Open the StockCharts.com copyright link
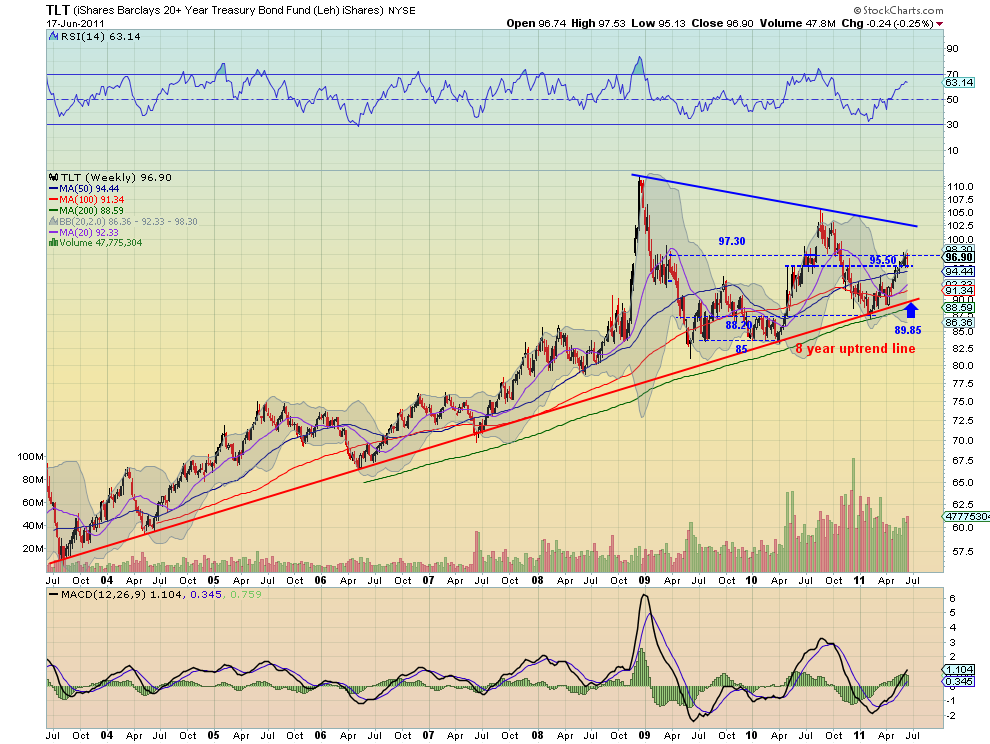990x744 pixels. [x=898, y=10]
